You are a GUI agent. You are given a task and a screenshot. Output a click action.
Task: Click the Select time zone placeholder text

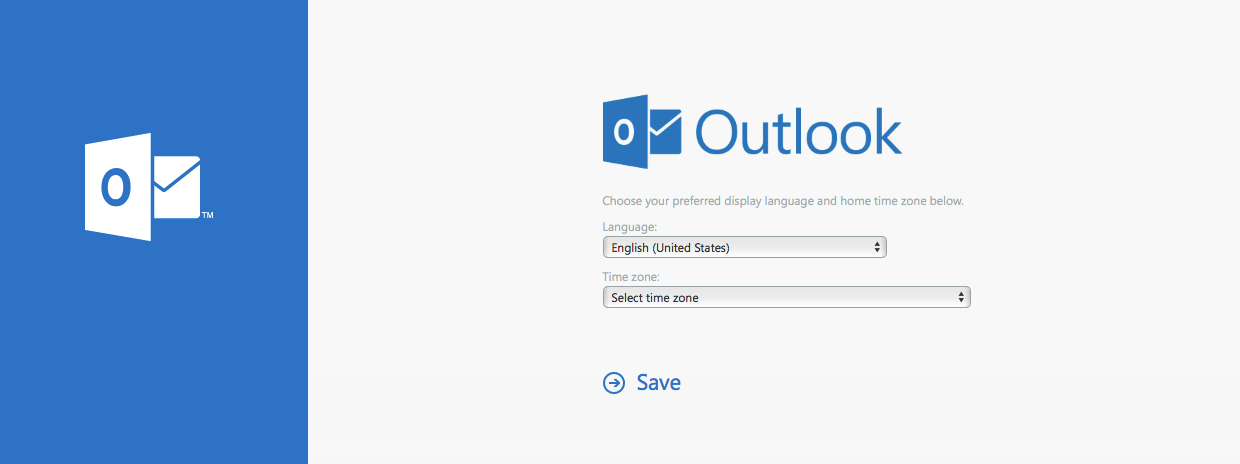[655, 297]
